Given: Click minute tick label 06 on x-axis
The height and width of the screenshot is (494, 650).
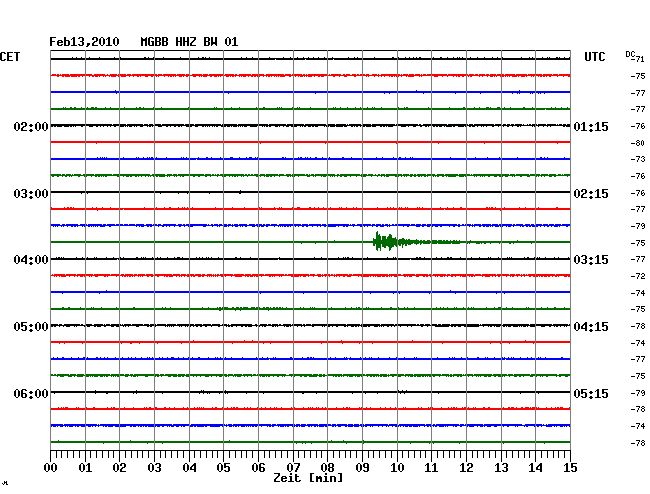Looking at the screenshot, I should (258, 467).
